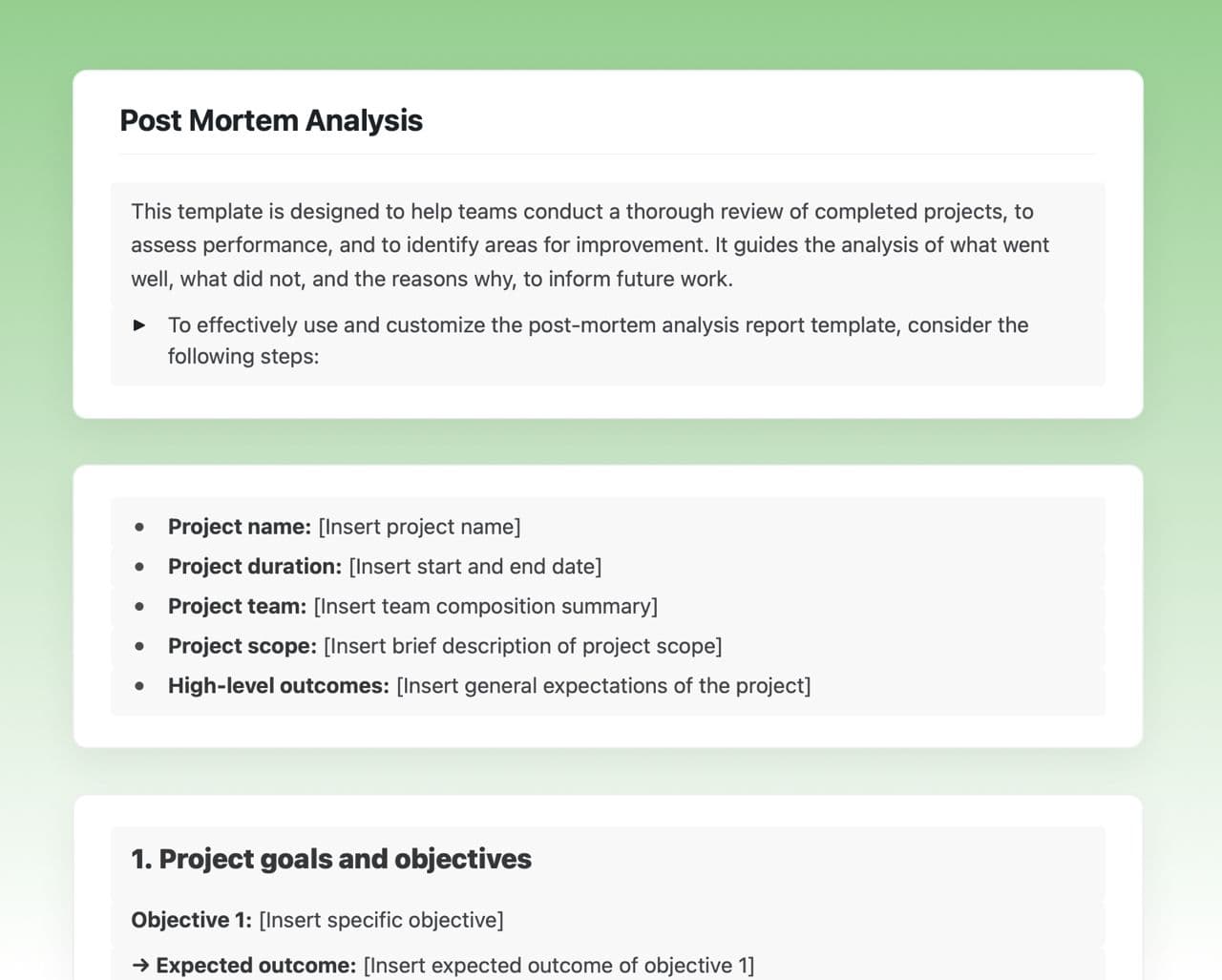Image resolution: width=1222 pixels, height=980 pixels.
Task: Click the bullet beside 'Project name'
Action: point(140,527)
